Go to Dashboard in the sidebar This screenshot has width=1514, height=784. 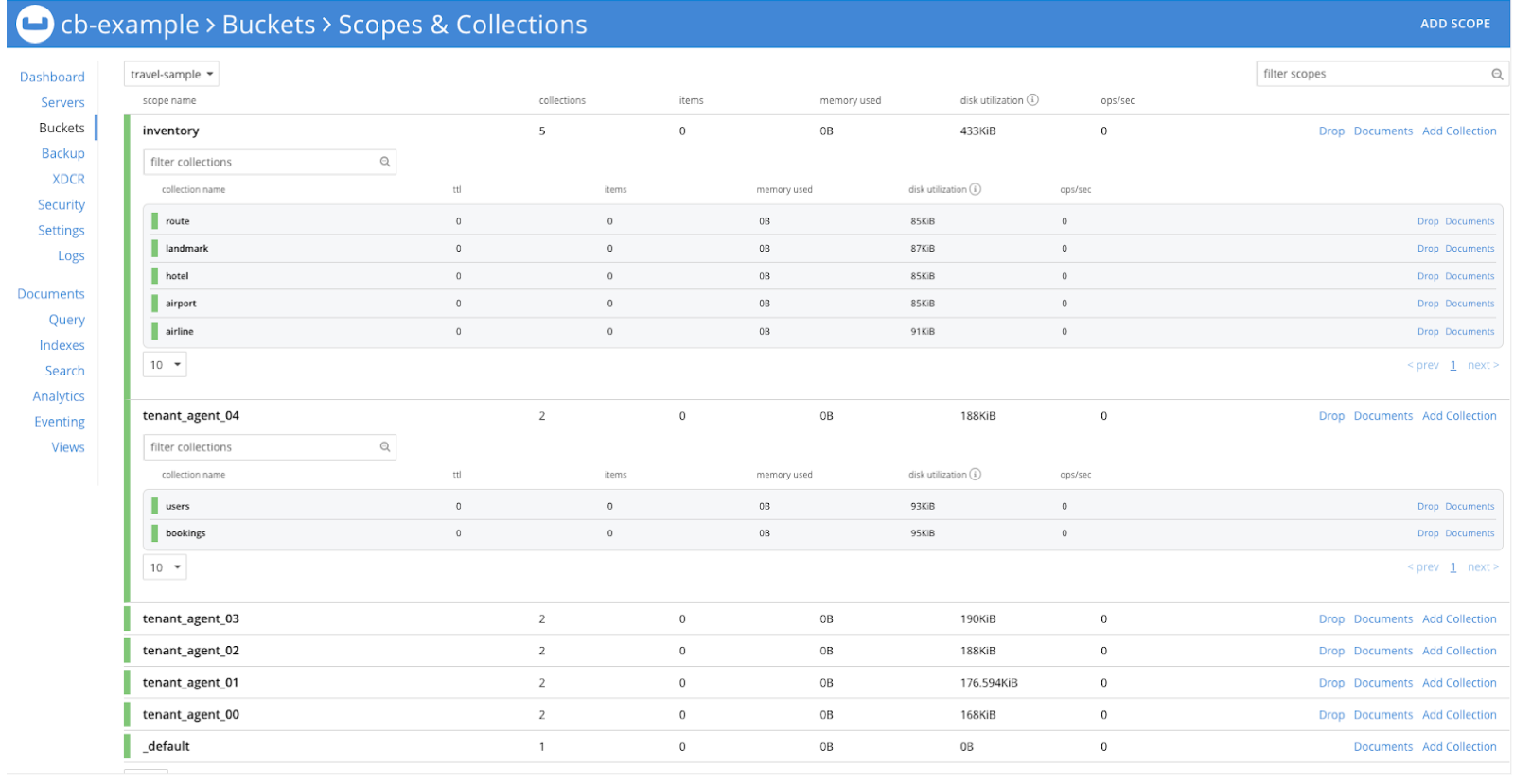point(52,77)
